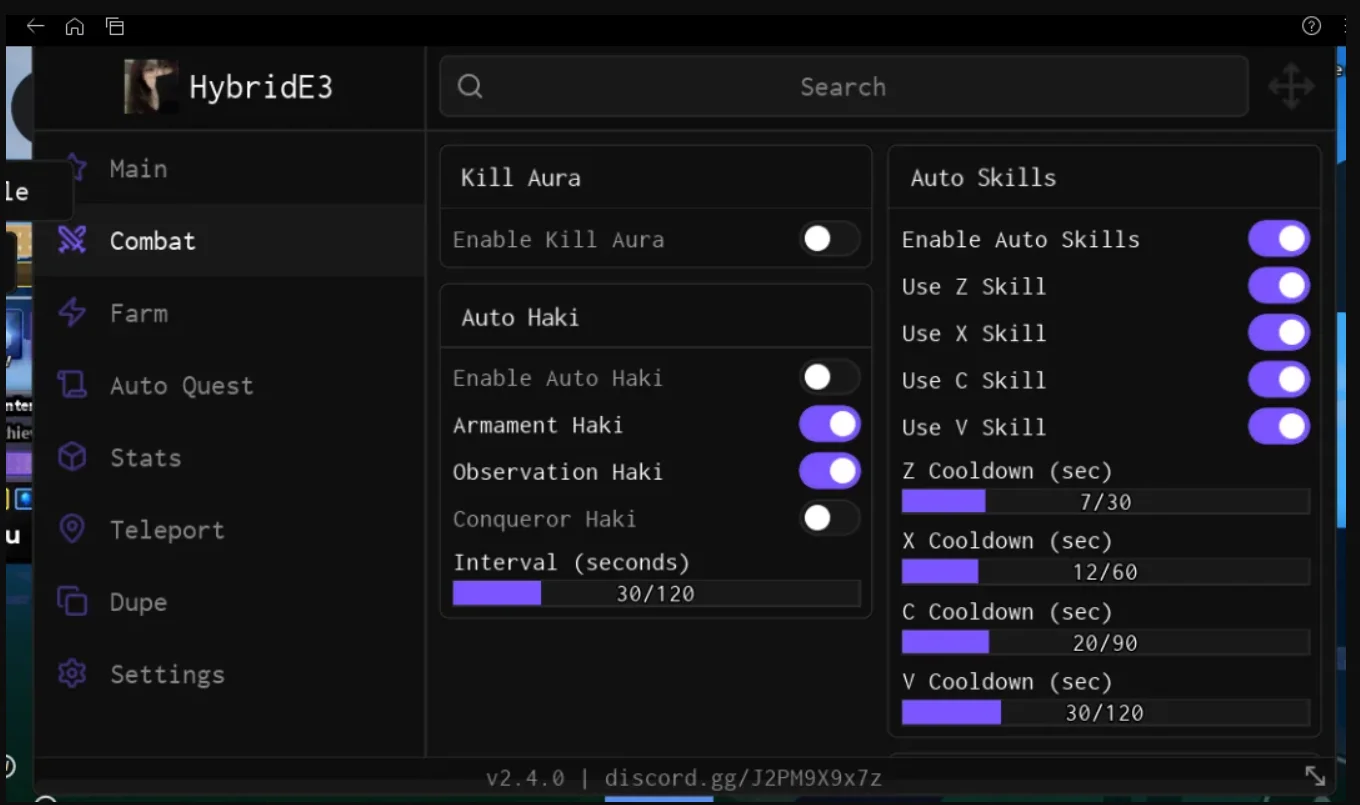
Task: Click the HybridE3 profile avatar
Action: point(150,87)
